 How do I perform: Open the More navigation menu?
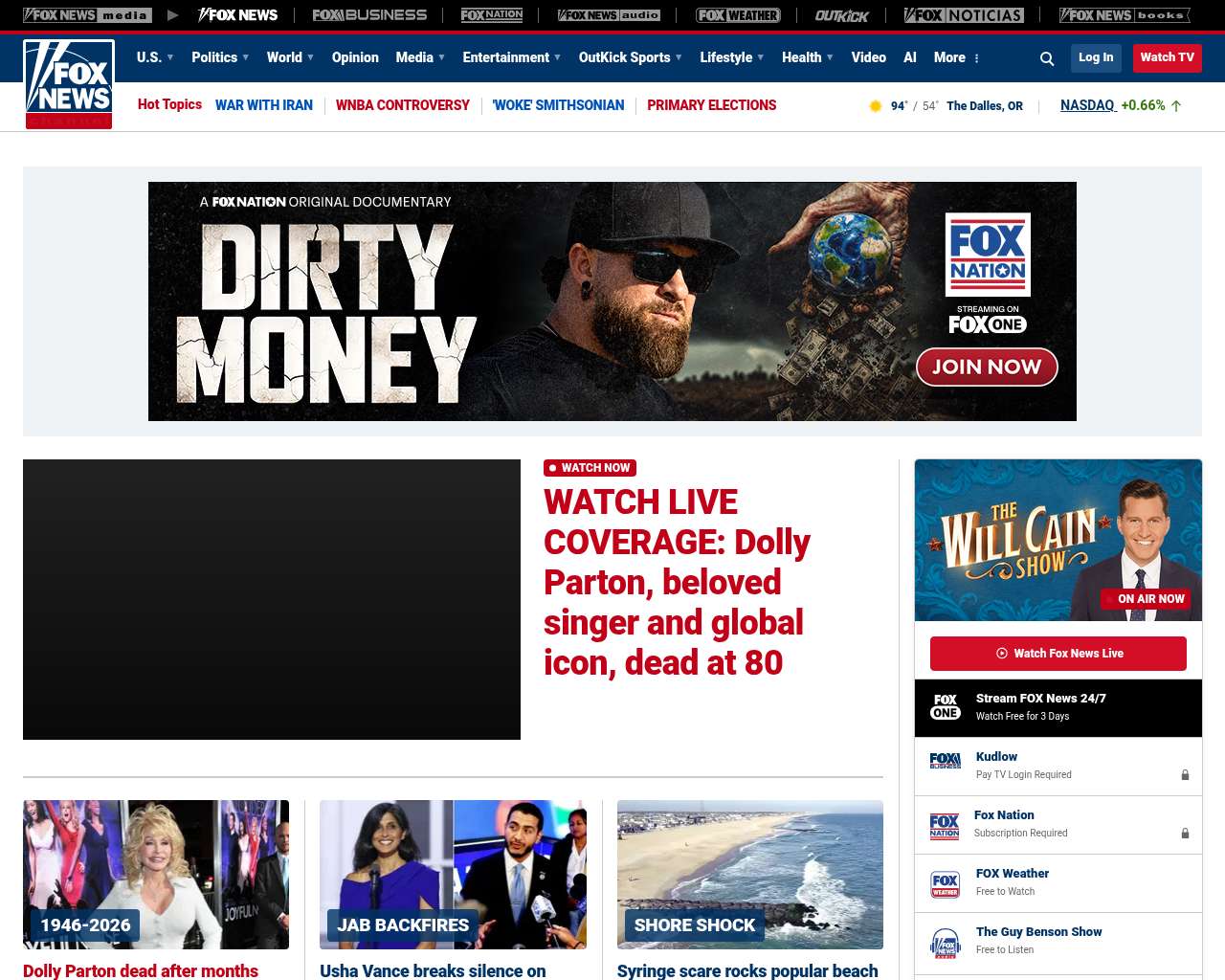pos(949,57)
